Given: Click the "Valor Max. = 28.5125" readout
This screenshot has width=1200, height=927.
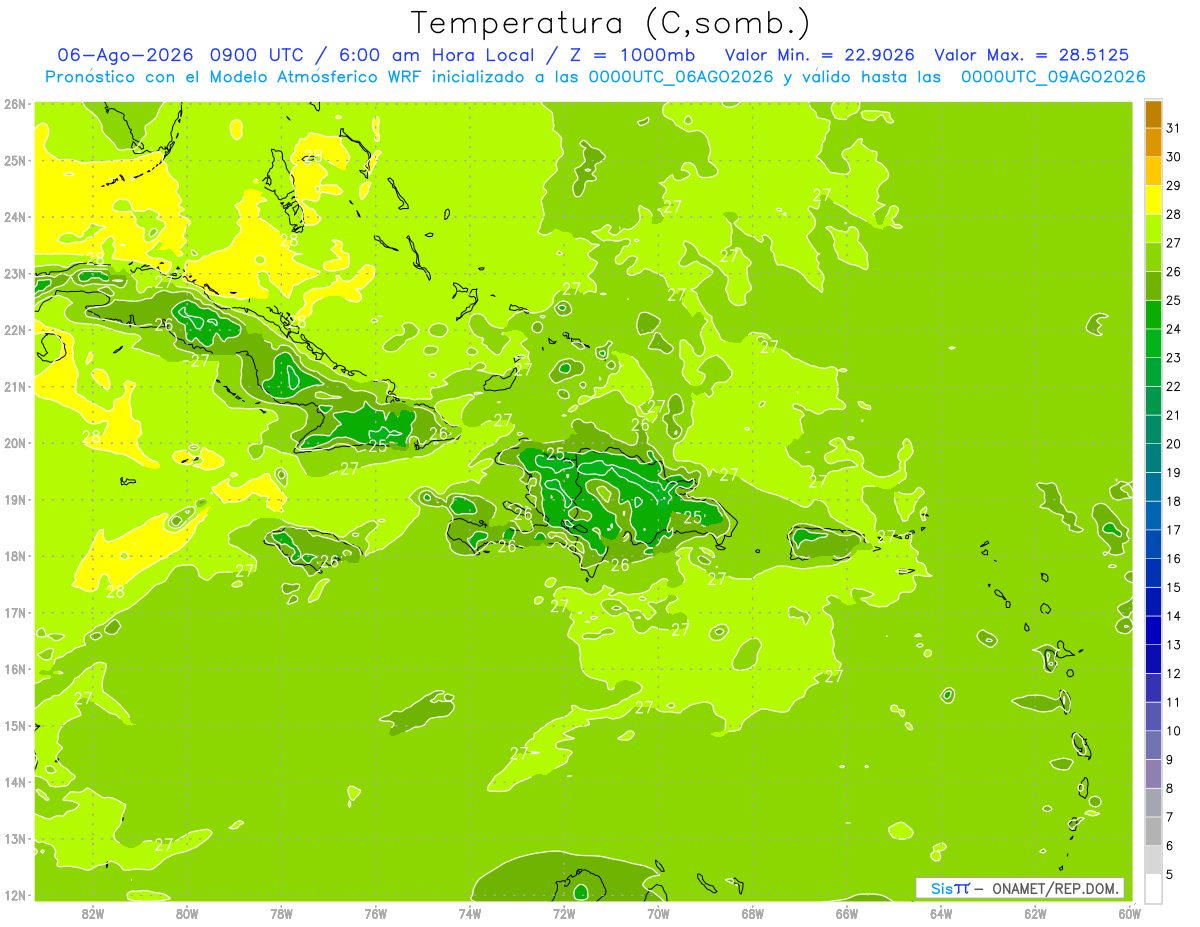Looking at the screenshot, I should (x=1031, y=55).
